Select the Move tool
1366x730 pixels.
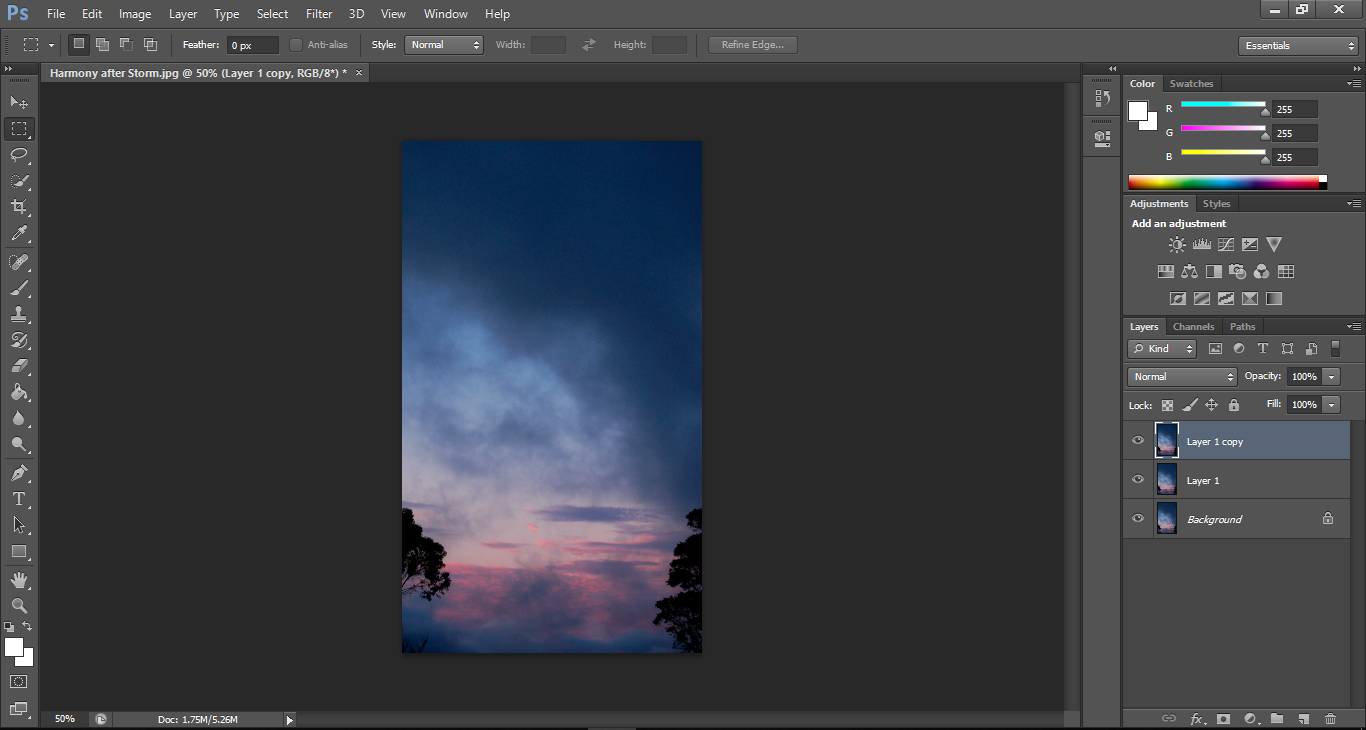(x=19, y=102)
